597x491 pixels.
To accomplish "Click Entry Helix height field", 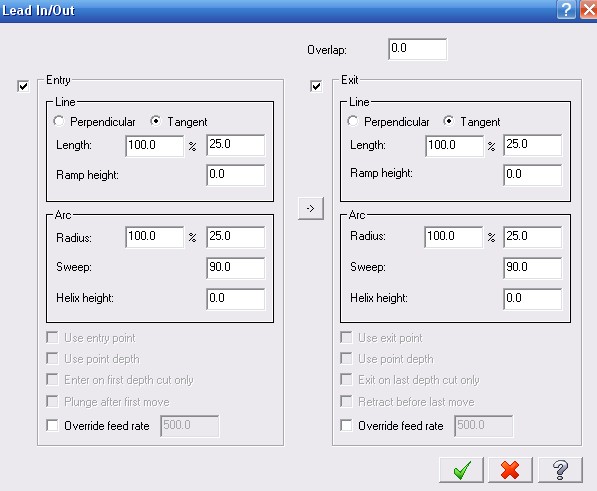I will click(x=236, y=299).
